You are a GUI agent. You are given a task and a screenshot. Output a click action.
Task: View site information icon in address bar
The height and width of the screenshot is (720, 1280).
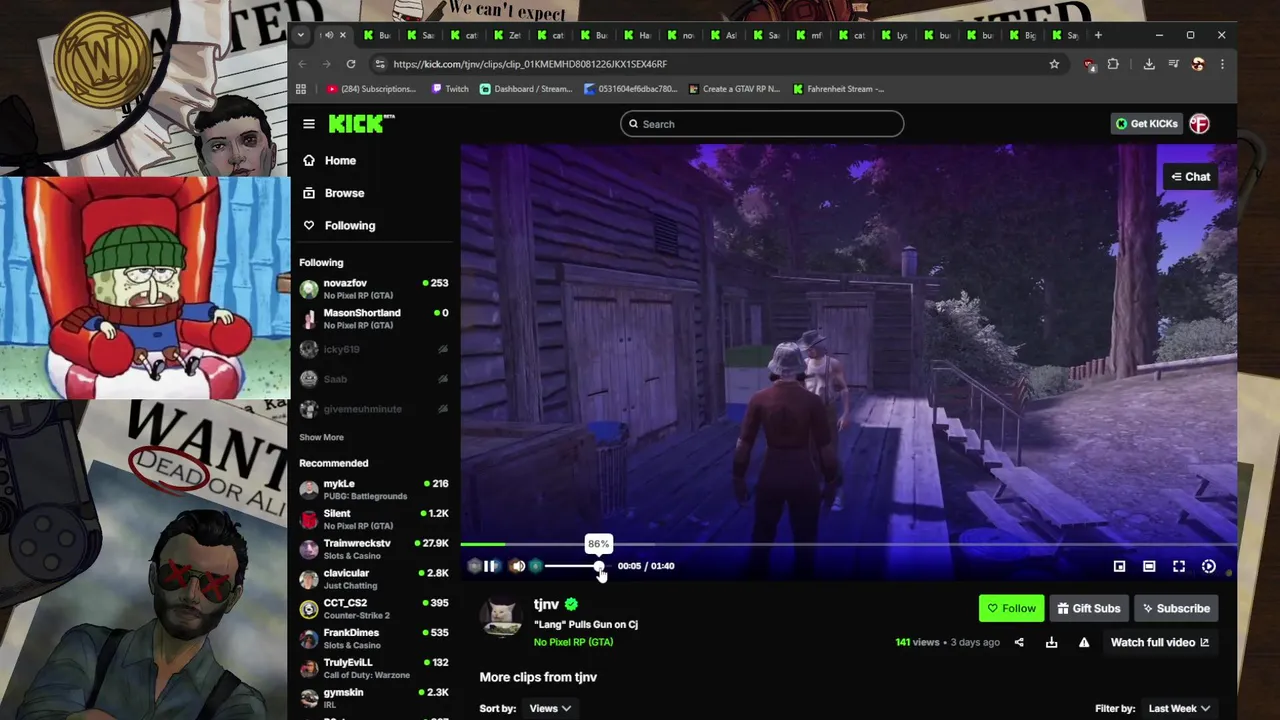pyautogui.click(x=379, y=64)
